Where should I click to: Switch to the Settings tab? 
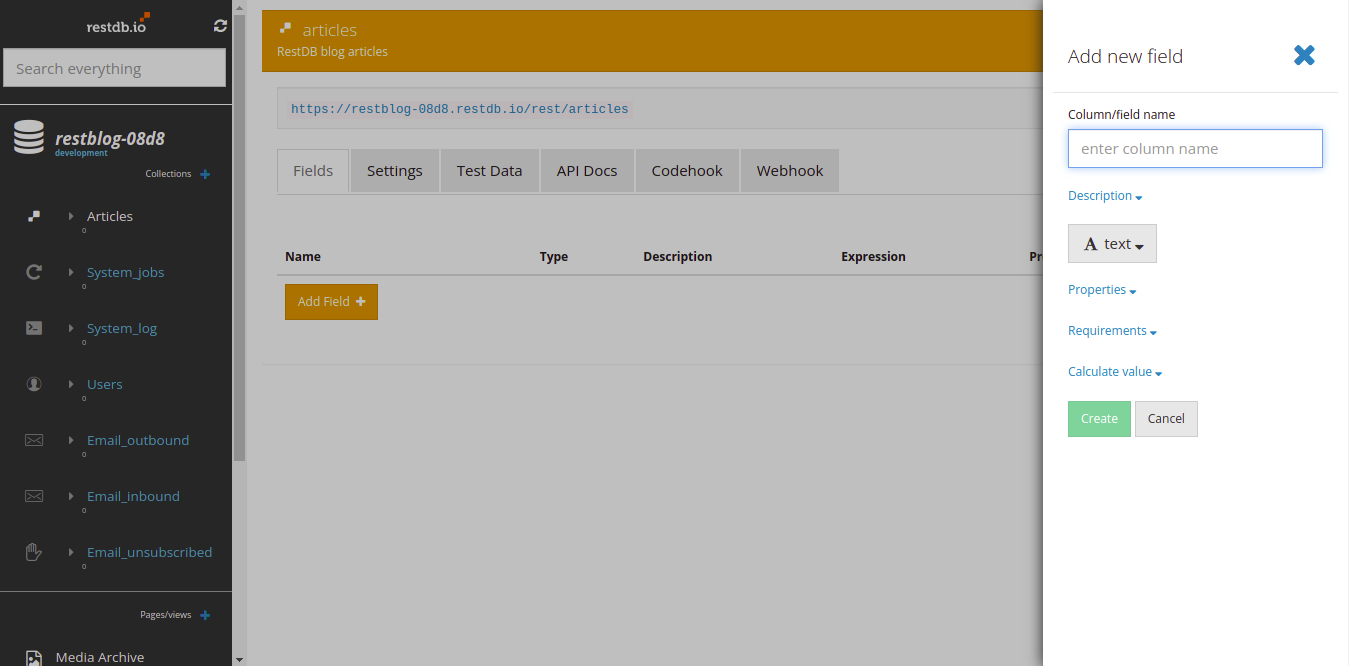click(394, 171)
